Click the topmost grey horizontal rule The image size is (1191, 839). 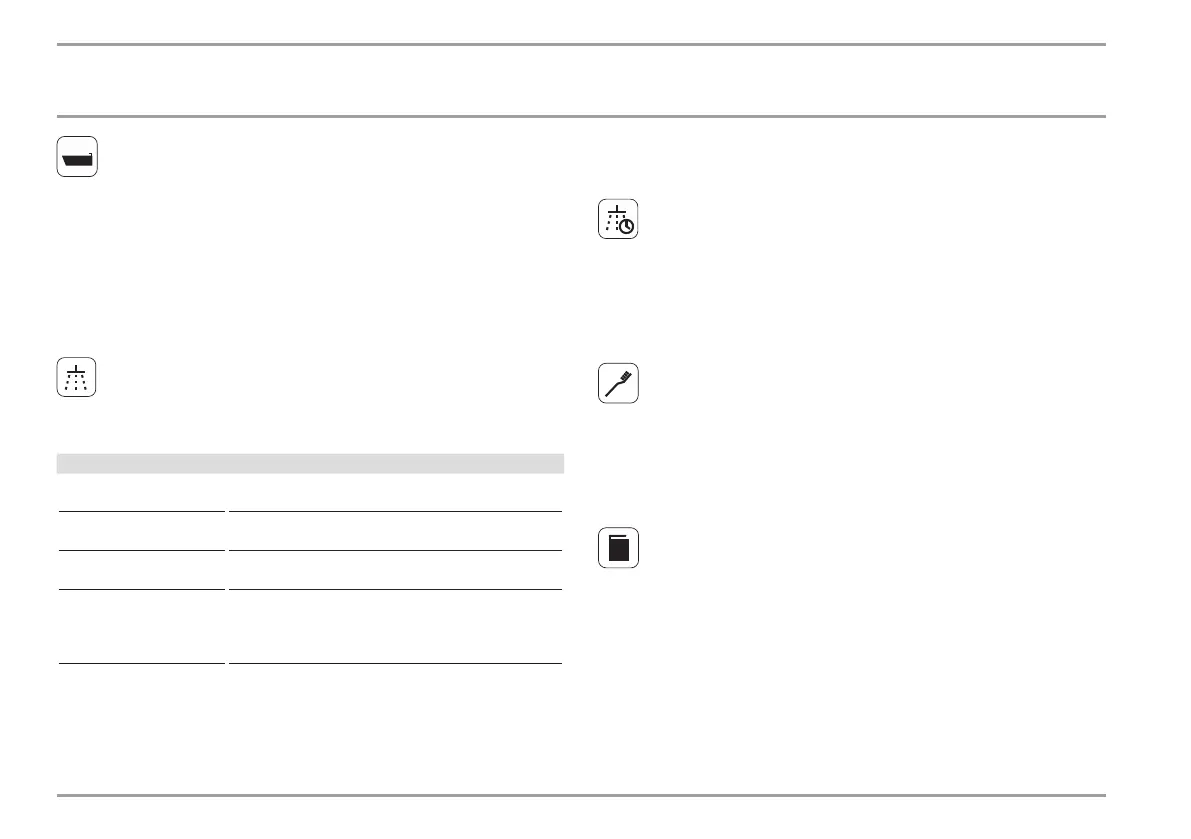point(581,44)
